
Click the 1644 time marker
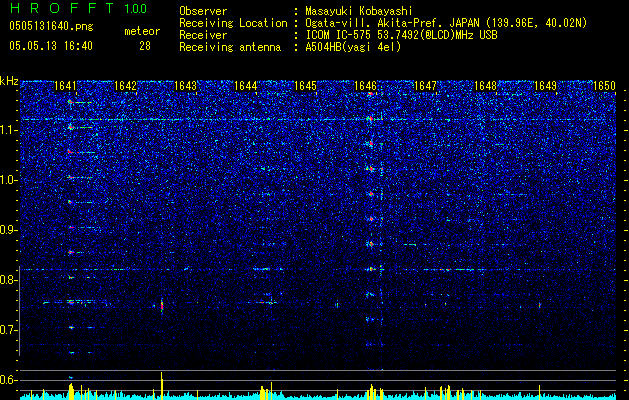(245, 86)
